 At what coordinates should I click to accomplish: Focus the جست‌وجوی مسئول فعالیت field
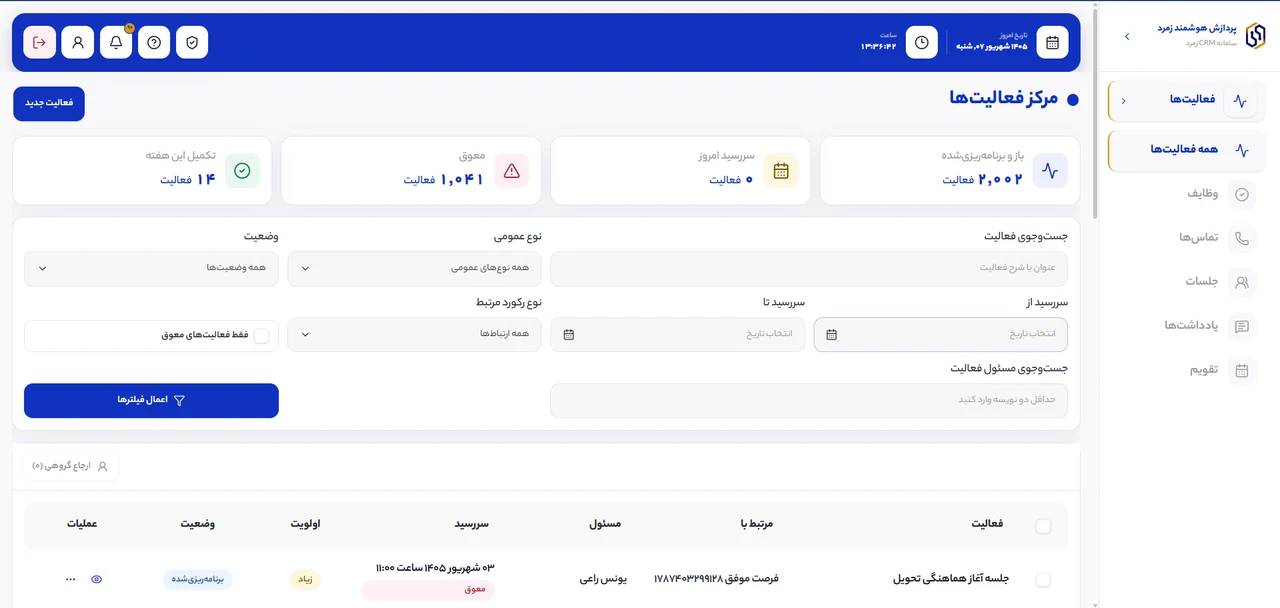(x=809, y=400)
